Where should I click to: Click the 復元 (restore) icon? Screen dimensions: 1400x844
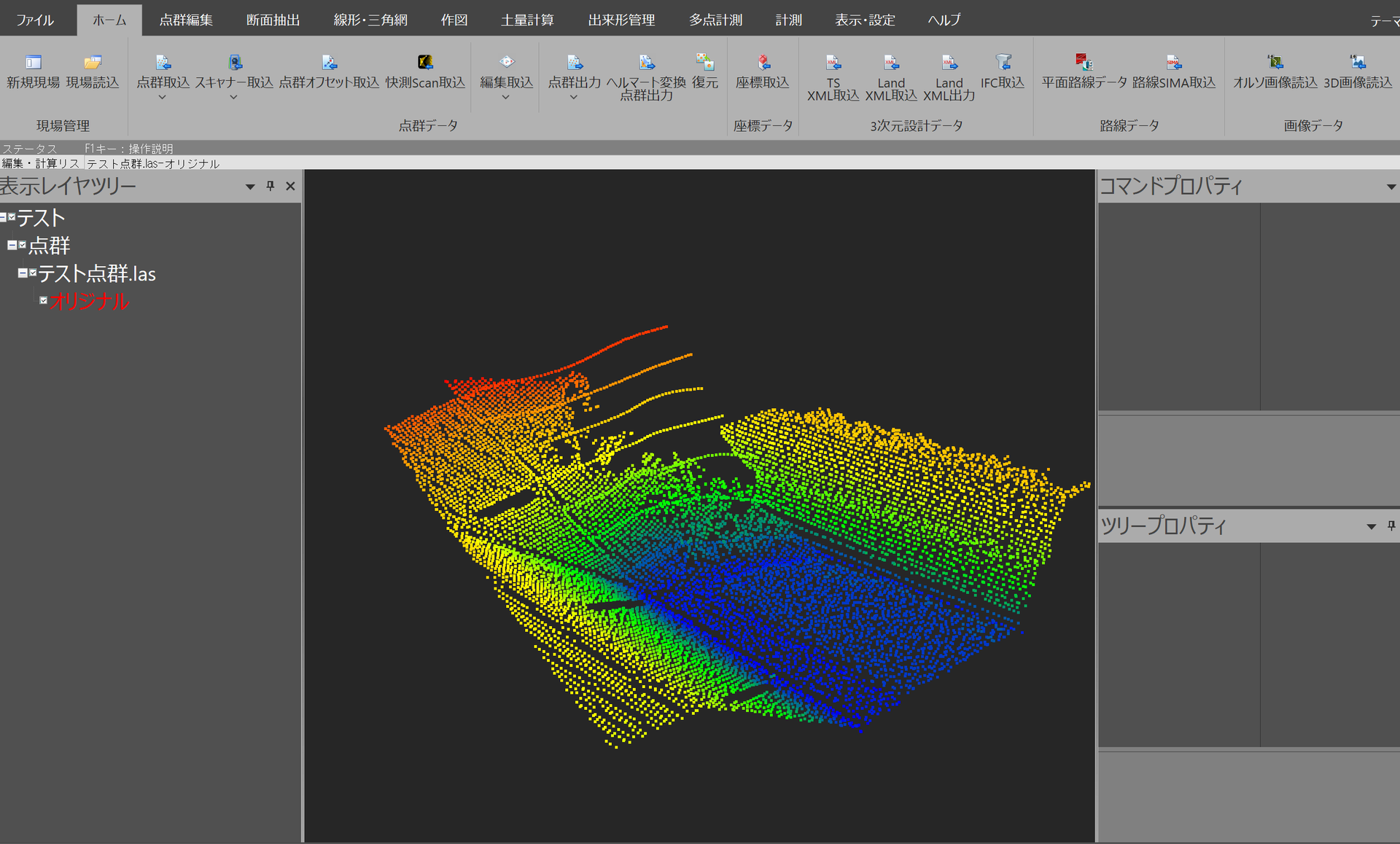click(705, 63)
